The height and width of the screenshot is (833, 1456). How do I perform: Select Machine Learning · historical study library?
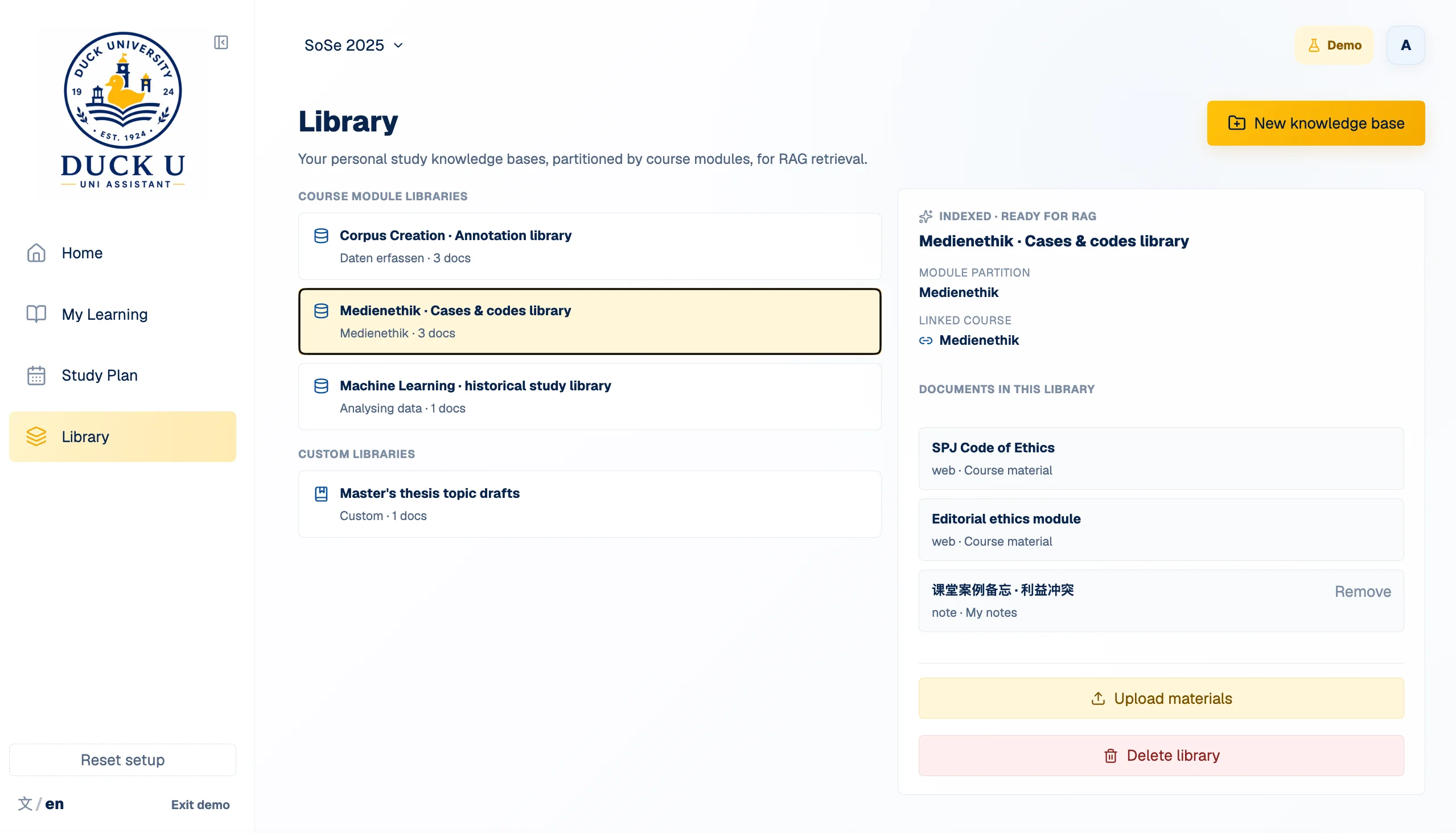point(589,397)
